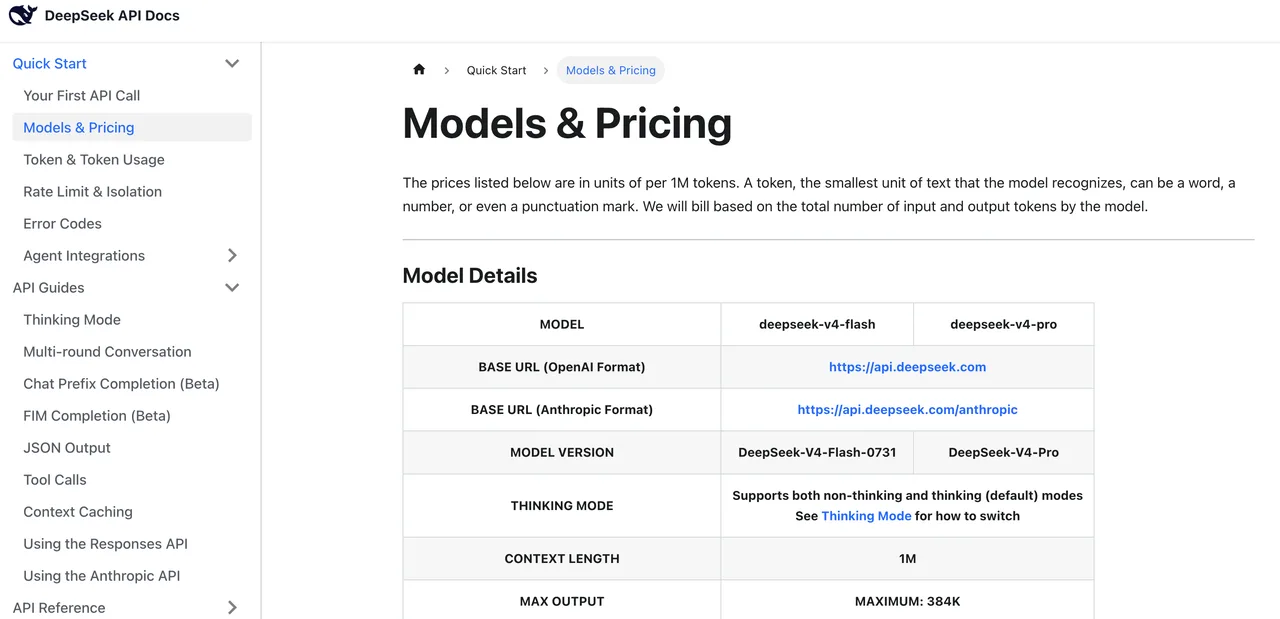The image size is (1280, 619).
Task: Expand the Agent Integrations chevron
Action: coord(232,256)
